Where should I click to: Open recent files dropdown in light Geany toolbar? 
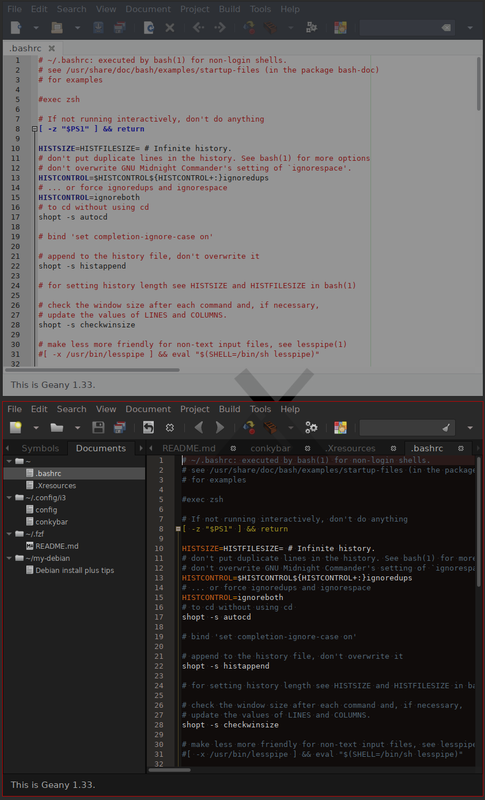click(78, 28)
